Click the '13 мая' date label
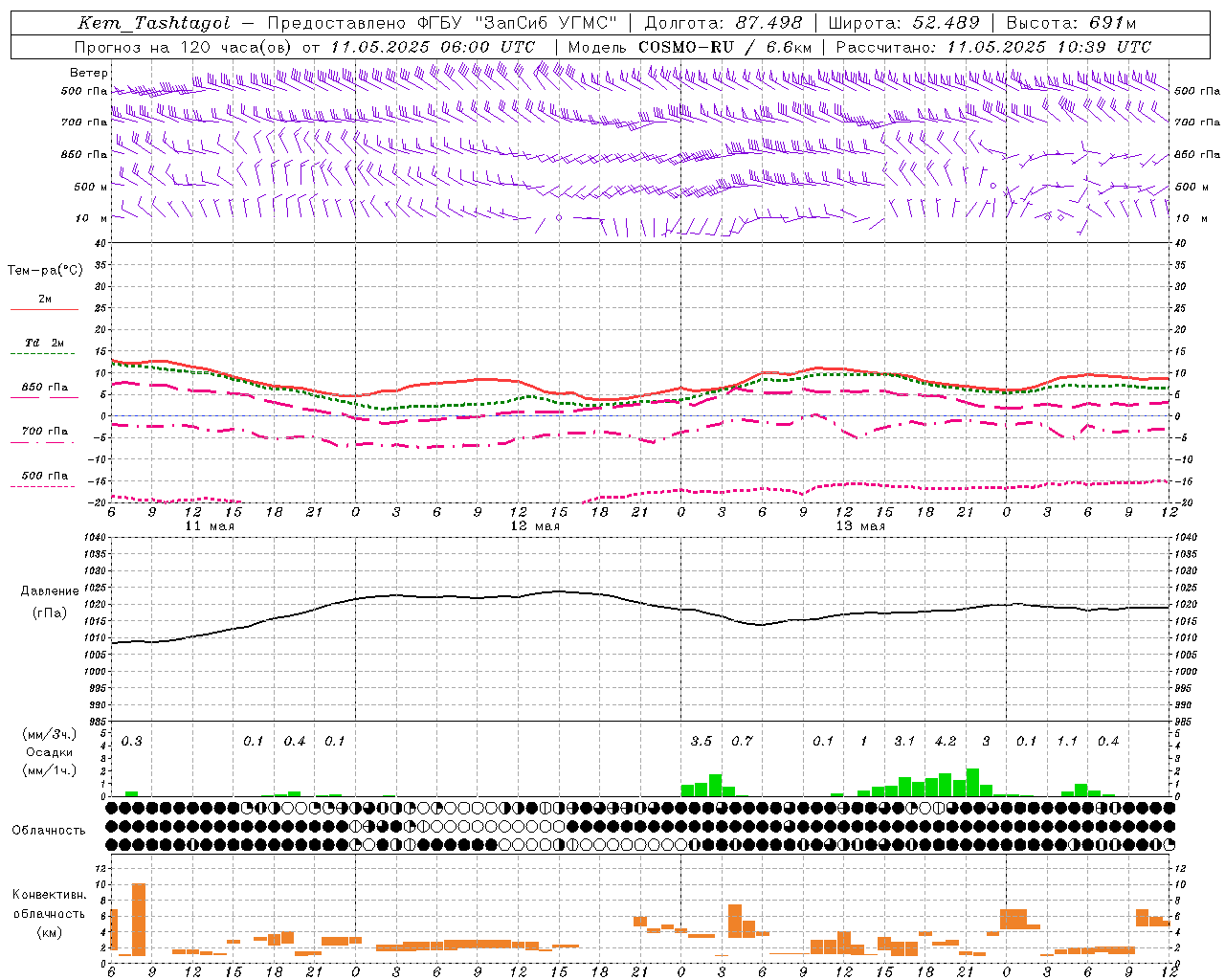Viewport: 1225px width, 980px height. click(860, 526)
